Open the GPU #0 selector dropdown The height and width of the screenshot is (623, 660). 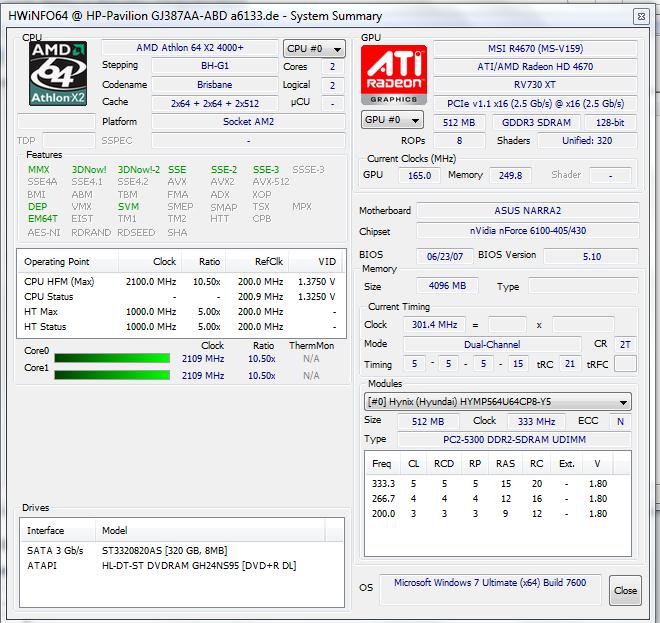point(392,120)
